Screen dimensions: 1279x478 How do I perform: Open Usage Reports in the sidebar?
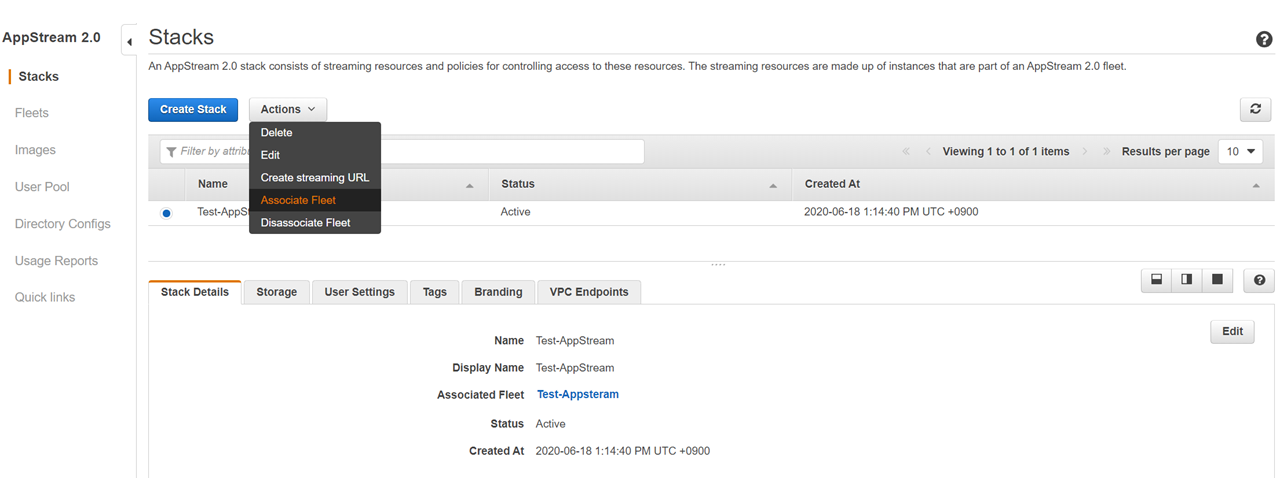click(x=56, y=261)
